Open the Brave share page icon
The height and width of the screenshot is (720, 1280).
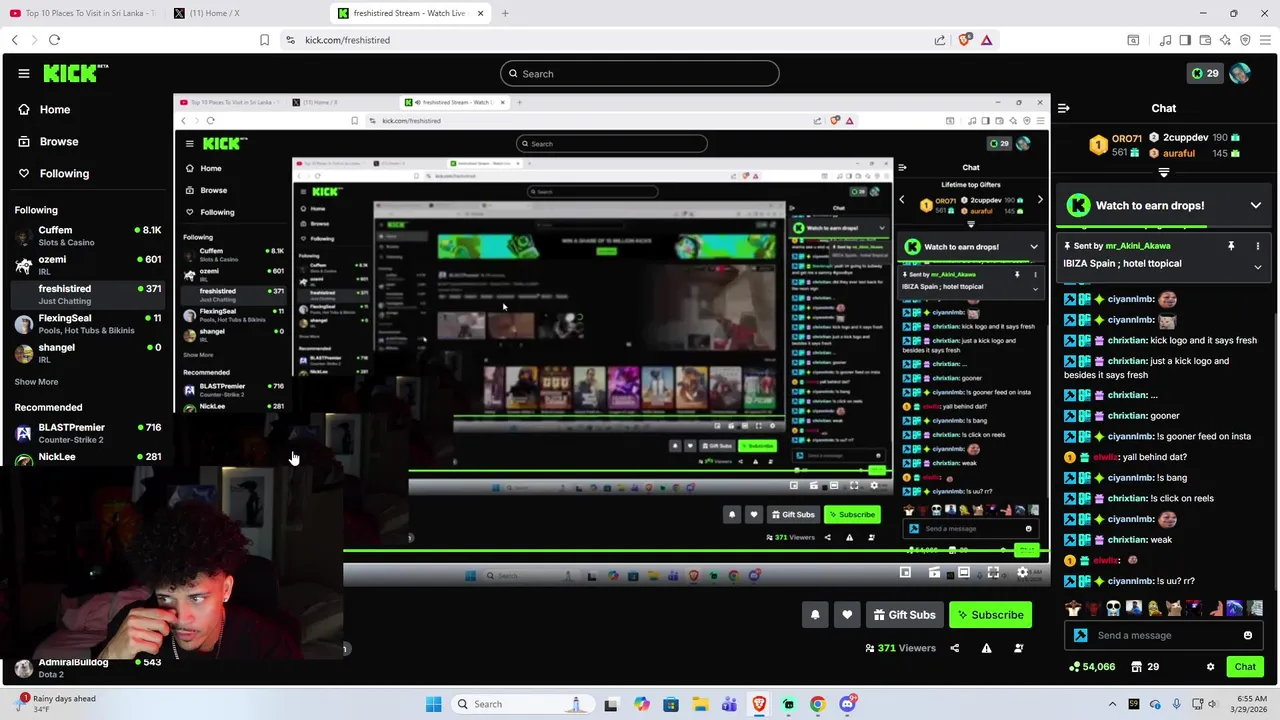pos(940,40)
